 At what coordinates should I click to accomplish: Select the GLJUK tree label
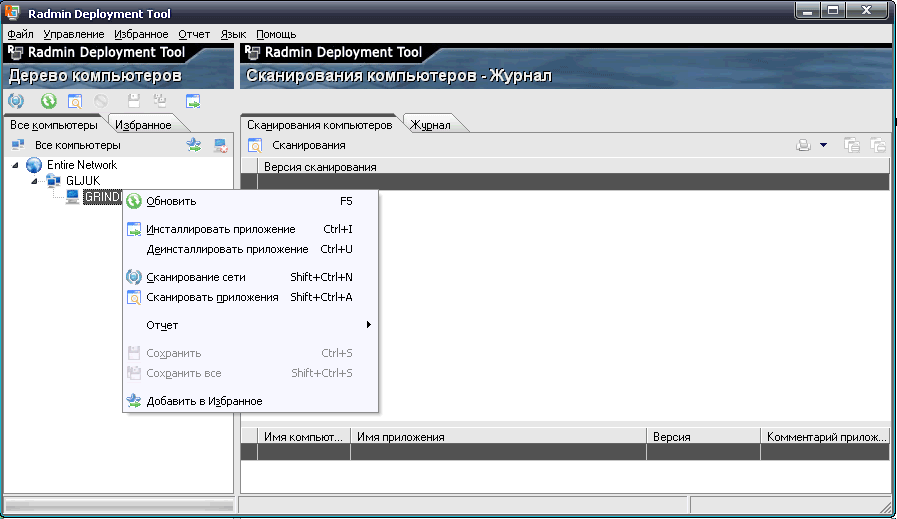tap(83, 181)
